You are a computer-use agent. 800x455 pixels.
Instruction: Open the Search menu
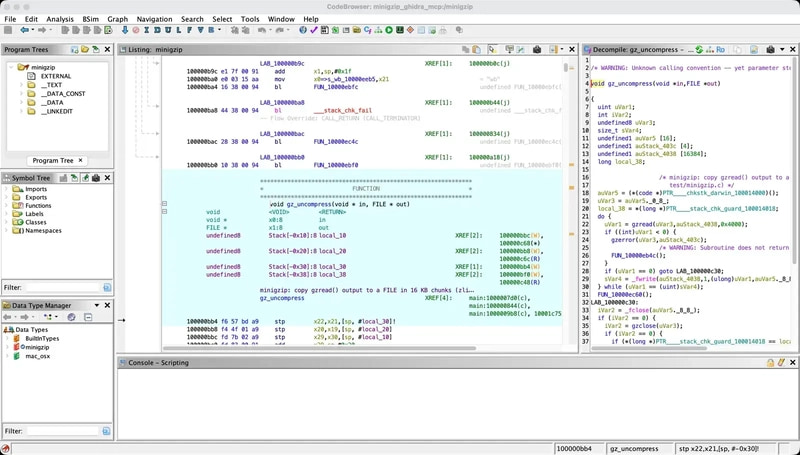pyautogui.click(x=192, y=19)
